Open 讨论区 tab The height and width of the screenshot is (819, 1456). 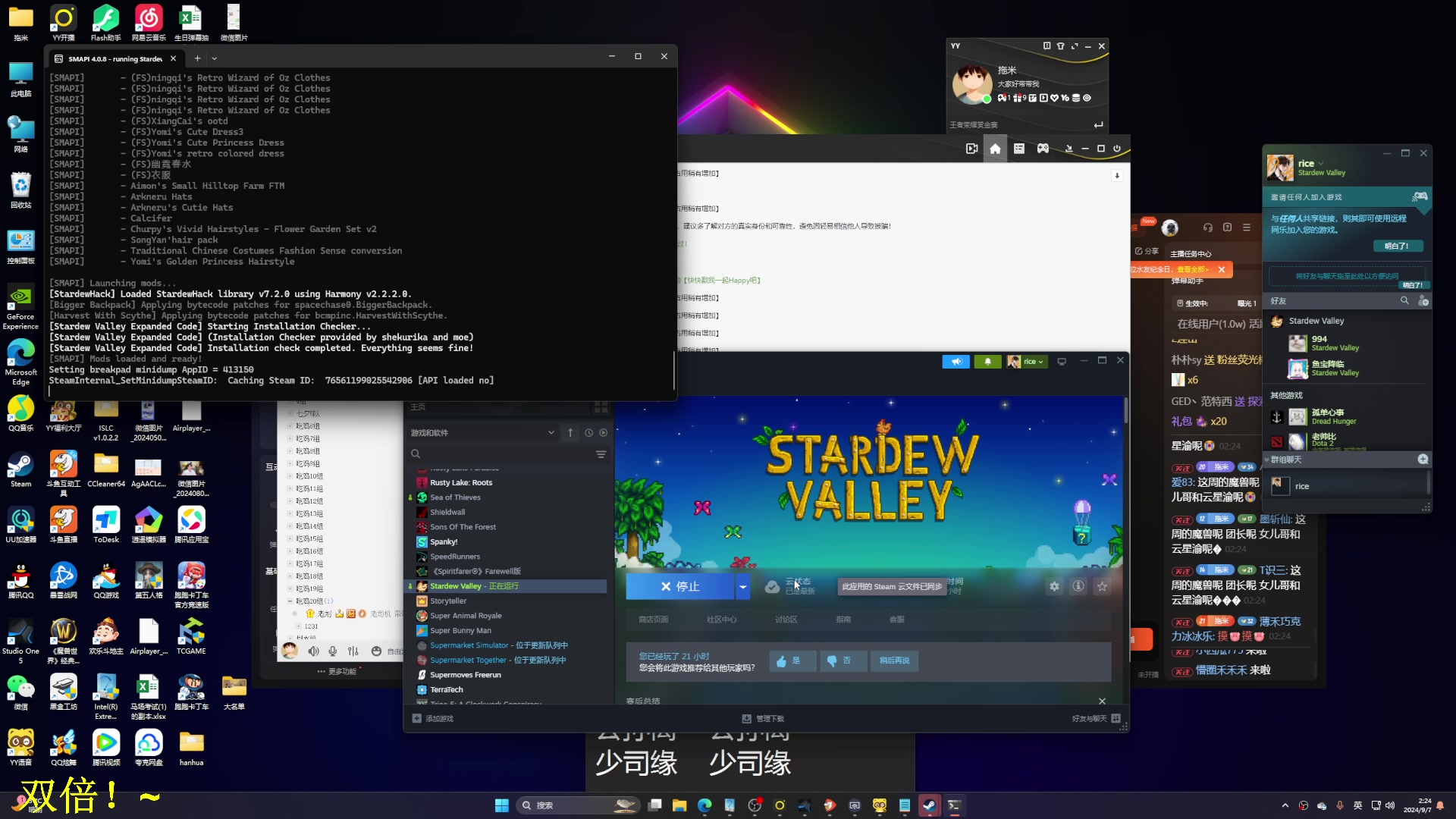click(x=786, y=620)
